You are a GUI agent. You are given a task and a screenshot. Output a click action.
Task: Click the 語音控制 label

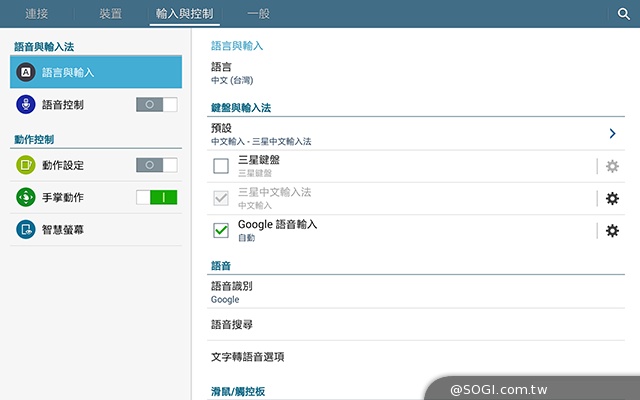pyautogui.click(x=63, y=105)
